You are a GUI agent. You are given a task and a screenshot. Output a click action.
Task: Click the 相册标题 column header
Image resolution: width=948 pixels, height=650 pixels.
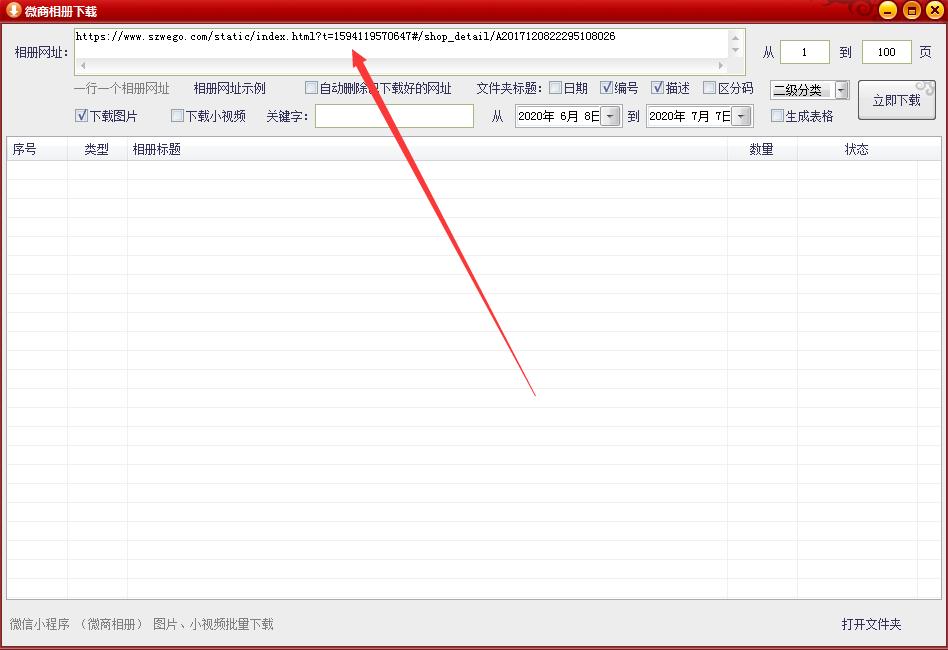coord(427,149)
